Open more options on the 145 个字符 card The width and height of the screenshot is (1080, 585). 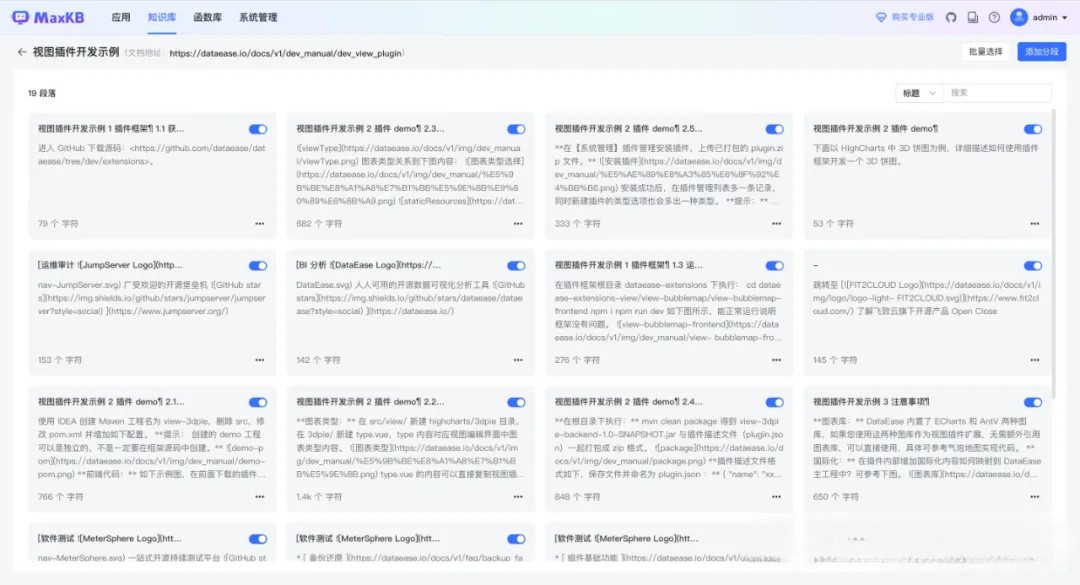click(x=1033, y=360)
